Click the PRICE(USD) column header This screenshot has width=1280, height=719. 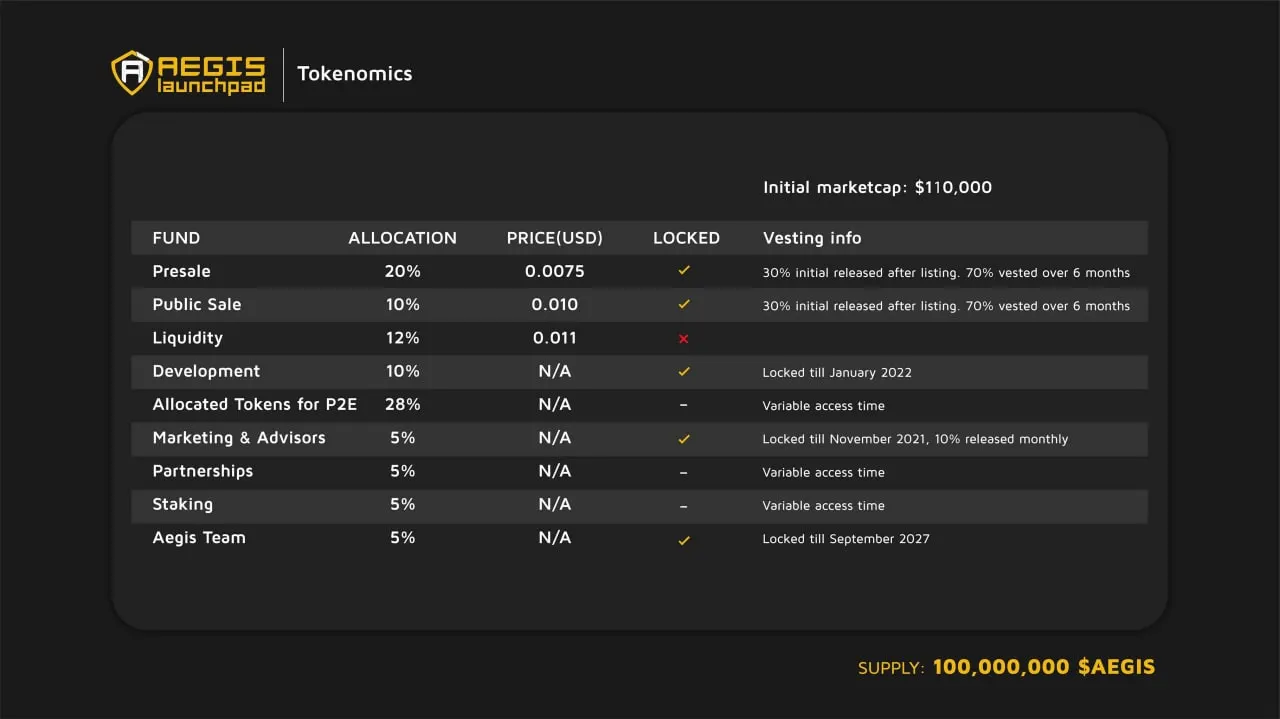[555, 238]
